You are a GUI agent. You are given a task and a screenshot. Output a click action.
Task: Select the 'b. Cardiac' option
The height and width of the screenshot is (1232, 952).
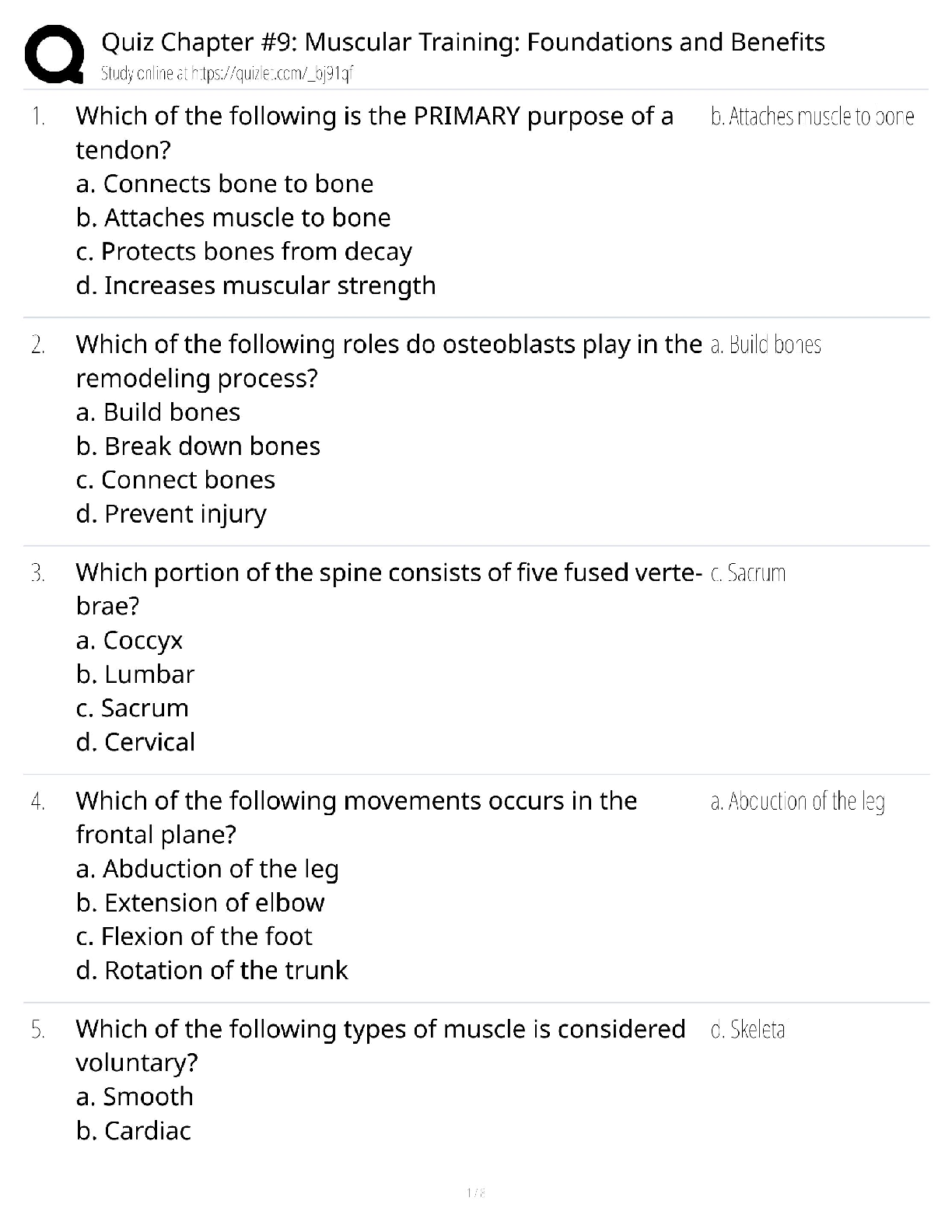click(x=134, y=1131)
